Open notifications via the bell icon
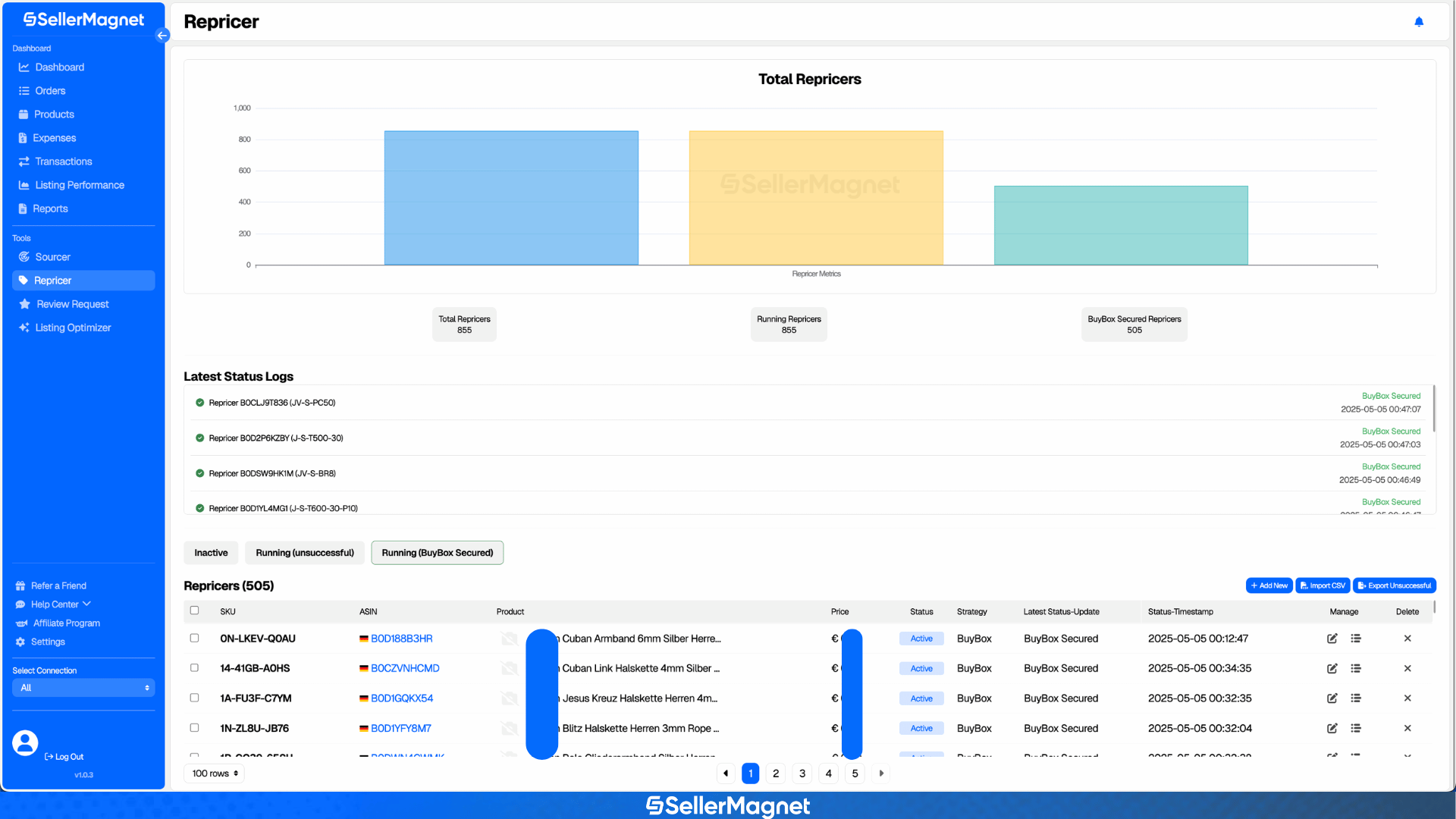This screenshot has height=819, width=1456. (1419, 22)
